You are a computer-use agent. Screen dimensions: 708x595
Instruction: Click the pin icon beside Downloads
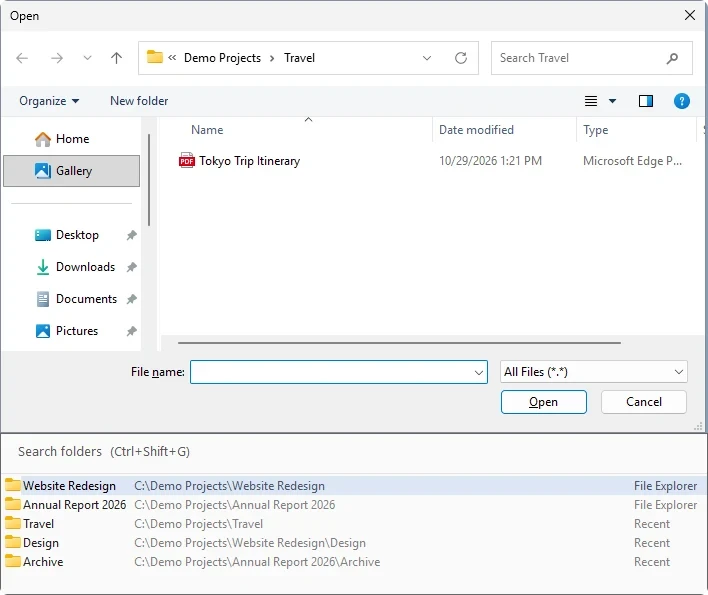131,267
